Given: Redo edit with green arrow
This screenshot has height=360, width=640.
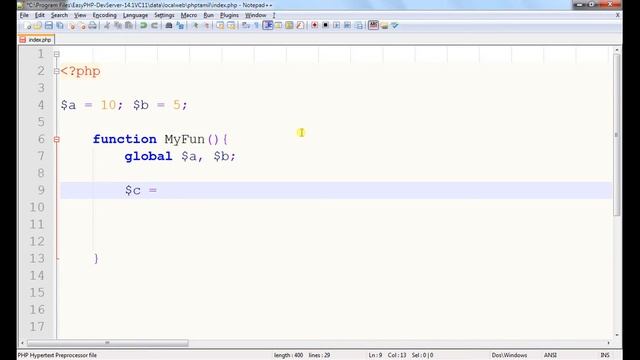Looking at the screenshot, I should point(154,26).
